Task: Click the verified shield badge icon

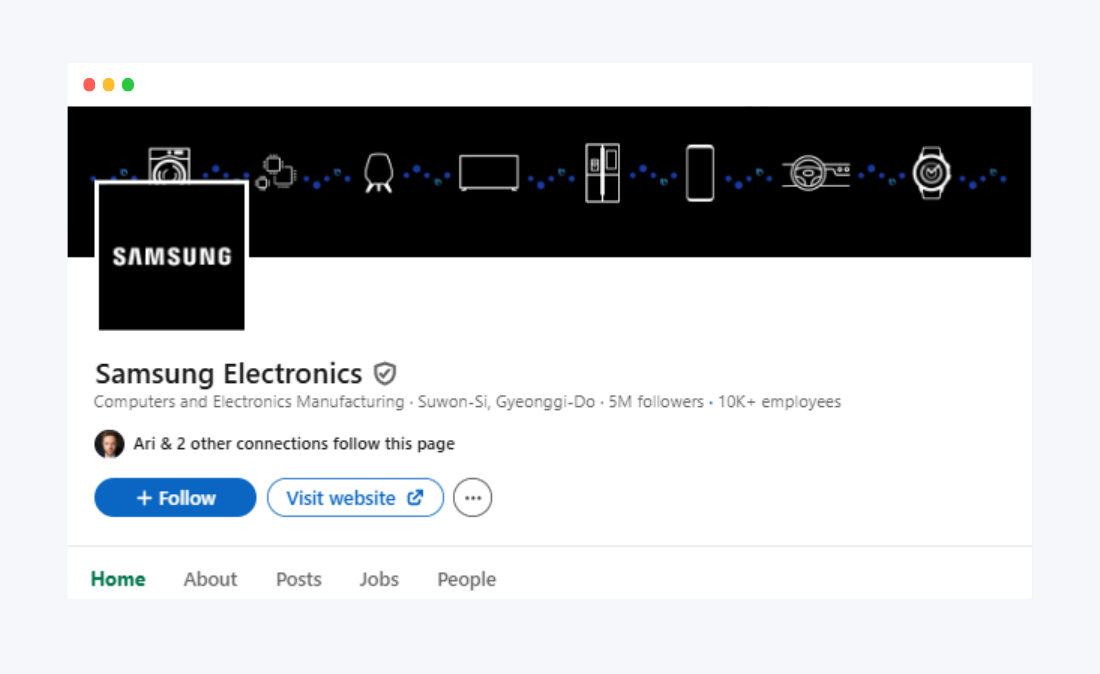Action: [384, 373]
